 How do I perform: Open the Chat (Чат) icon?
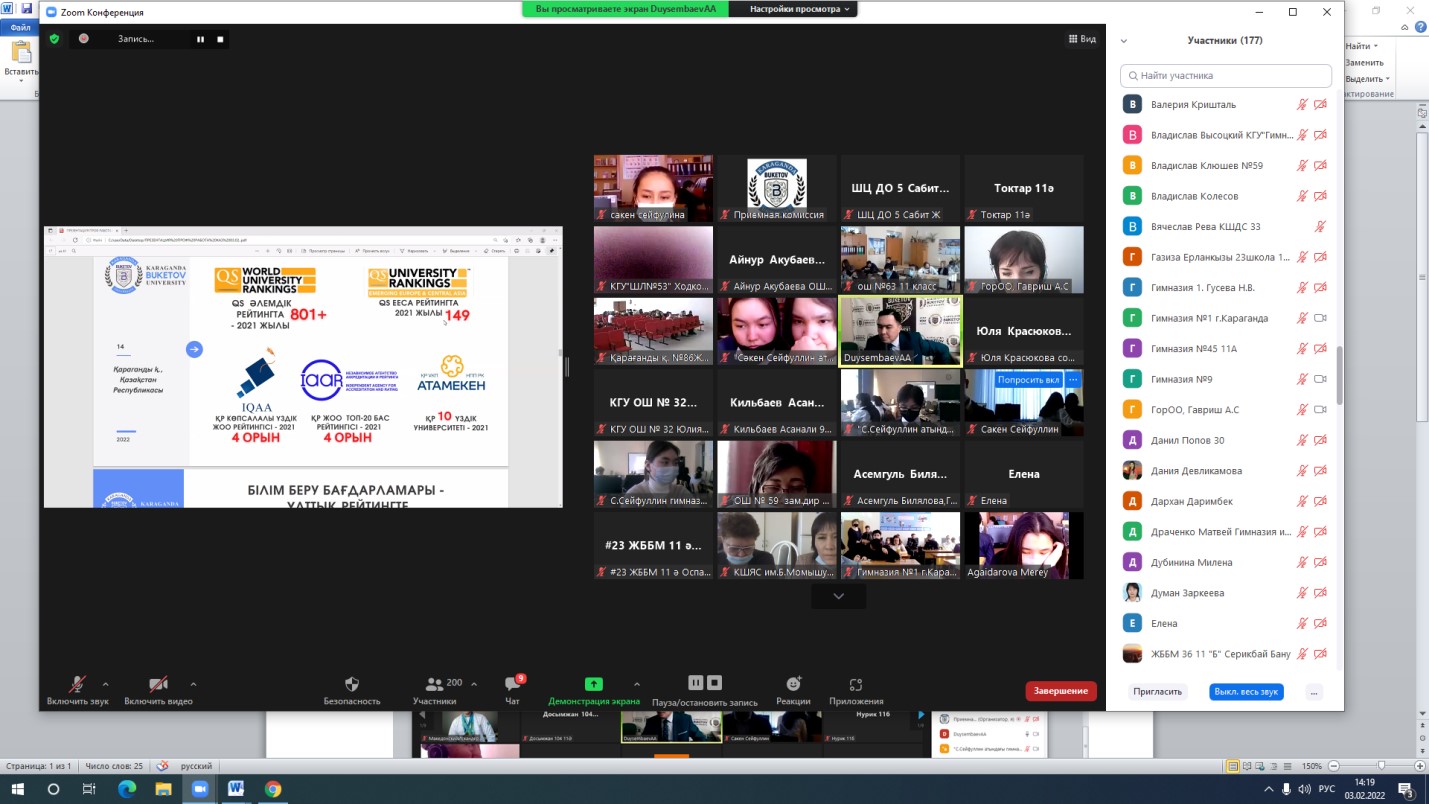tap(512, 685)
